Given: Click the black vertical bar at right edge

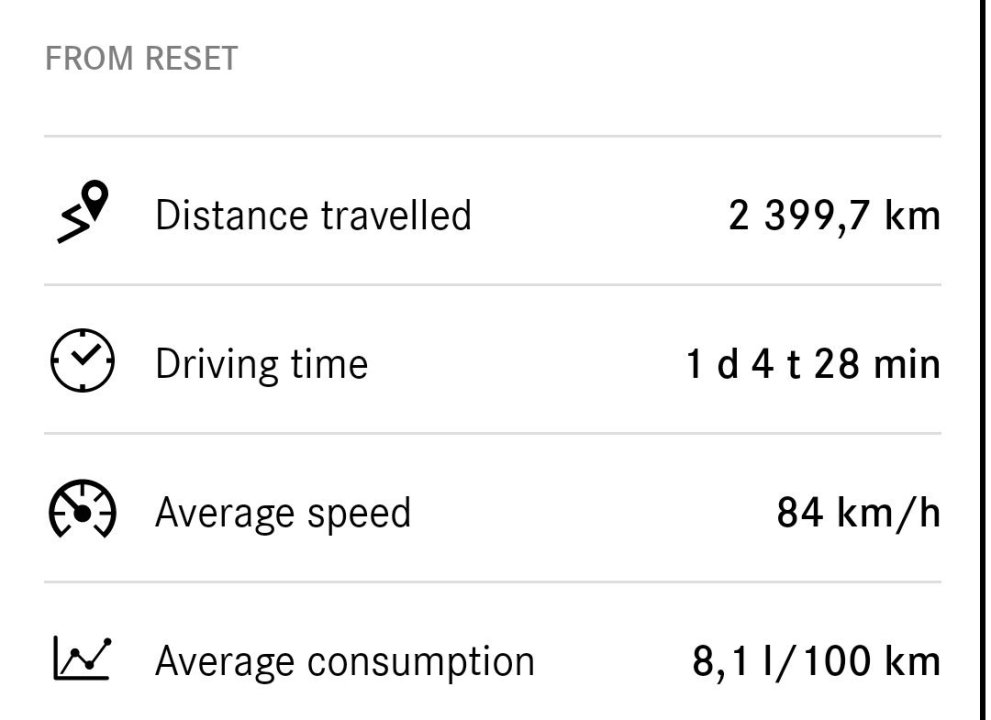Looking at the screenshot, I should point(981,360).
